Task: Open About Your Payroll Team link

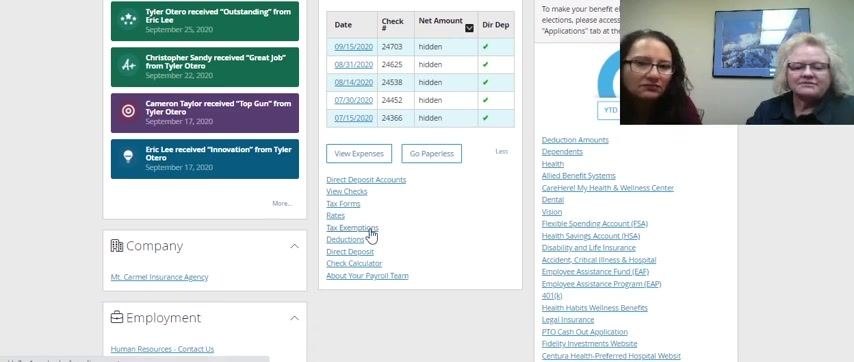Action: tap(367, 275)
